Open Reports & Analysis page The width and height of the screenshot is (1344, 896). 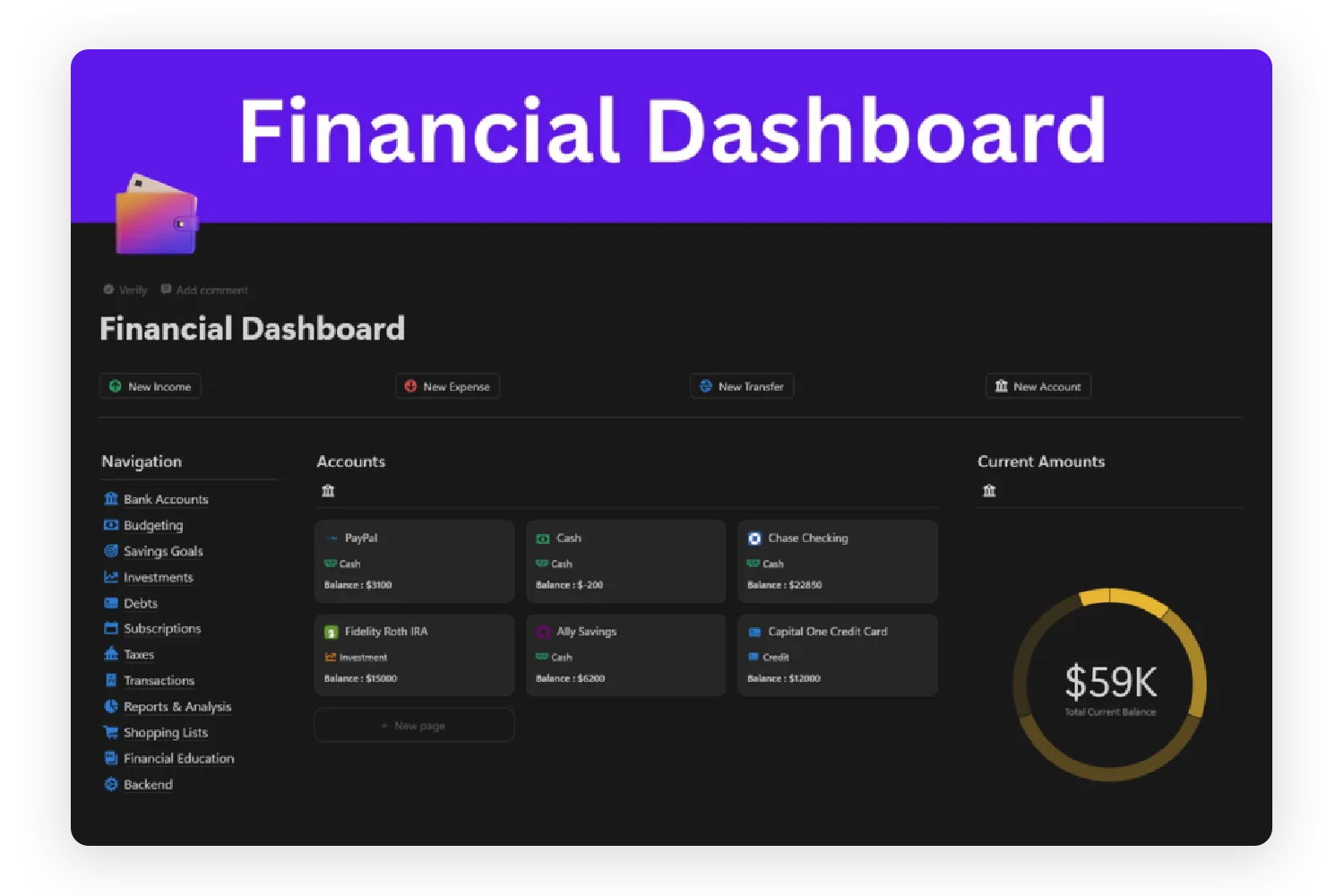pyautogui.click(x=177, y=706)
